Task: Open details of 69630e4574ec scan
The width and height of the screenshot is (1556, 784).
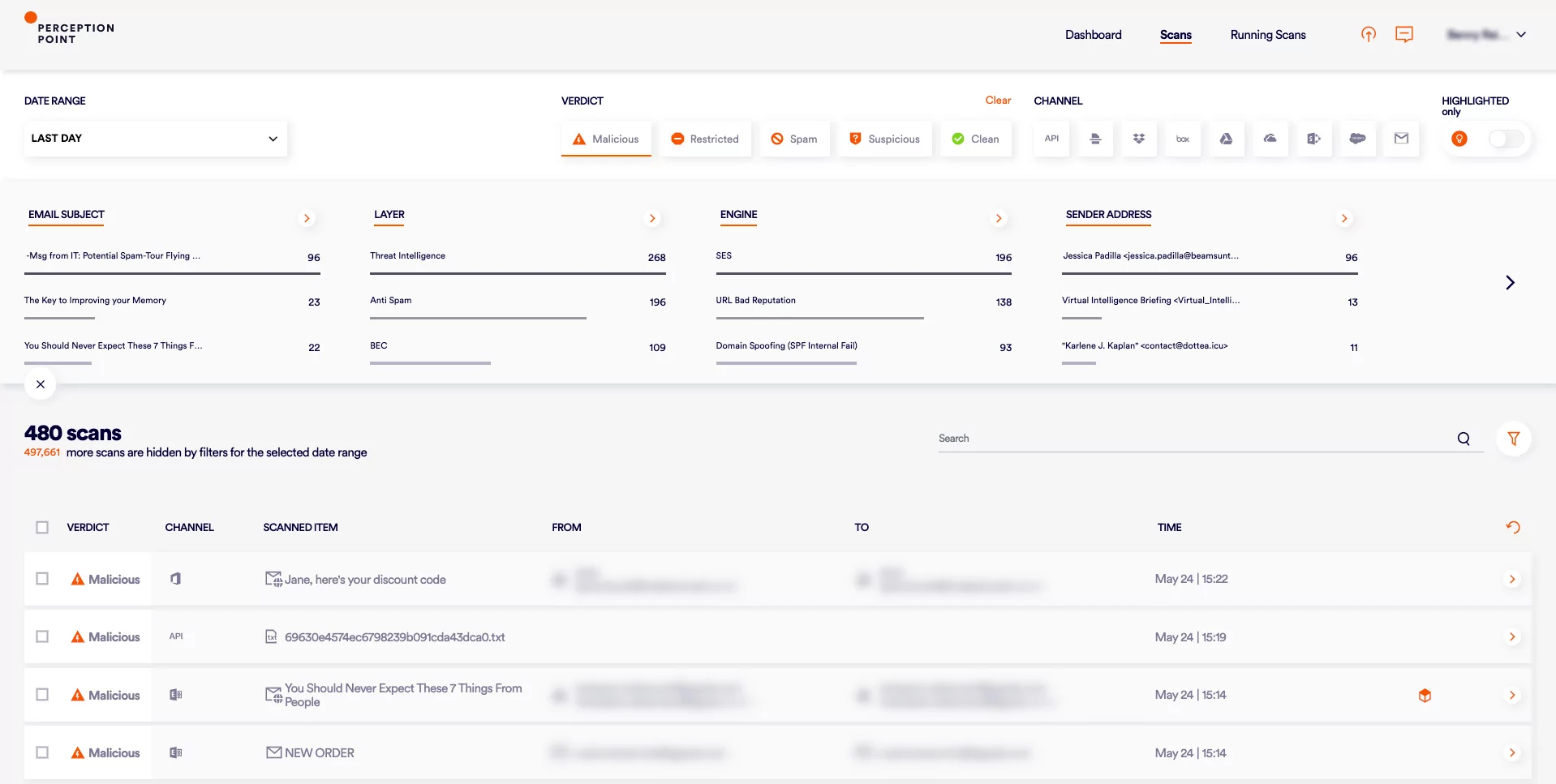Action: [x=1512, y=636]
